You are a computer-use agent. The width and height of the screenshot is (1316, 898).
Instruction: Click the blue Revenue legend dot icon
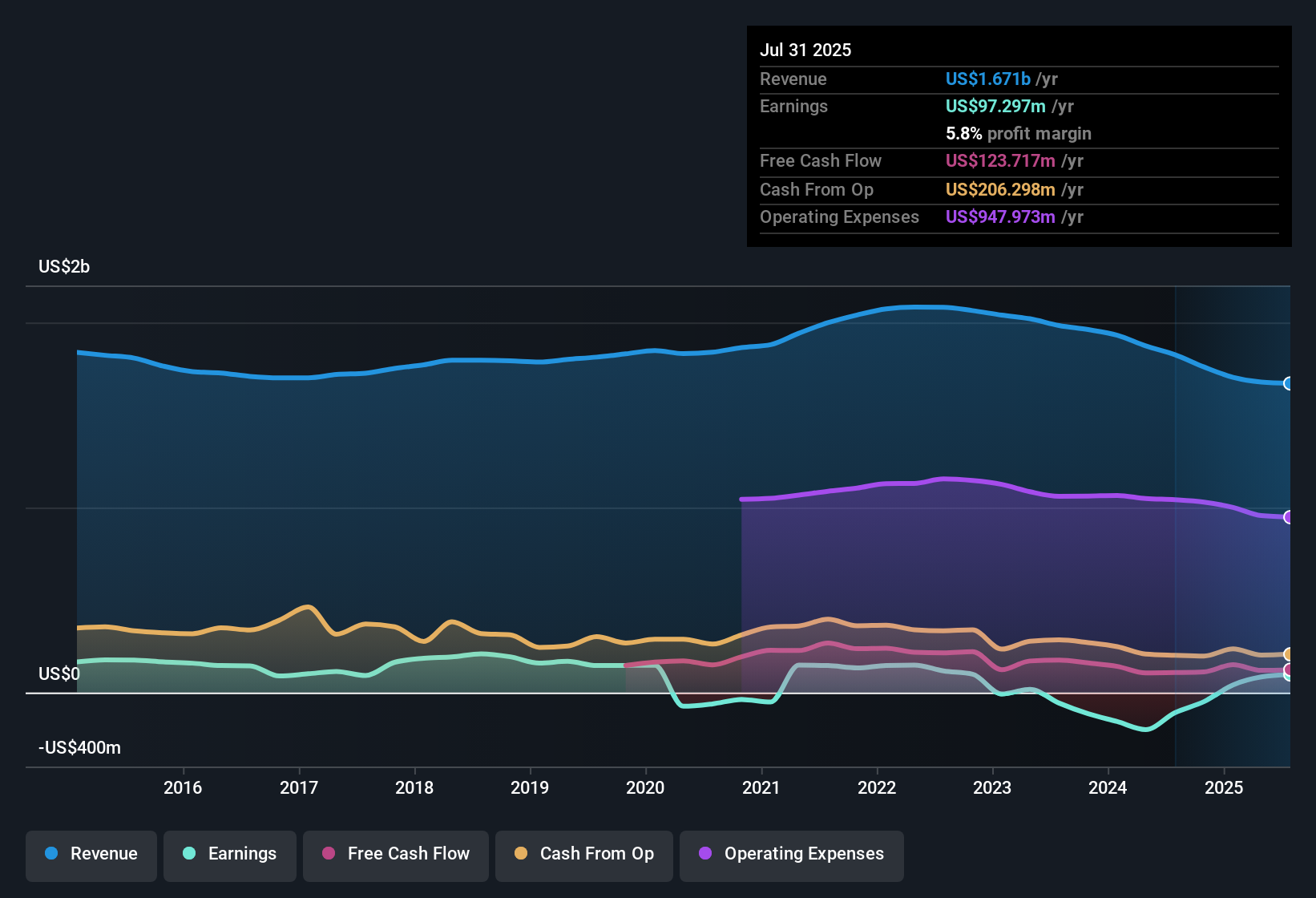pos(51,854)
